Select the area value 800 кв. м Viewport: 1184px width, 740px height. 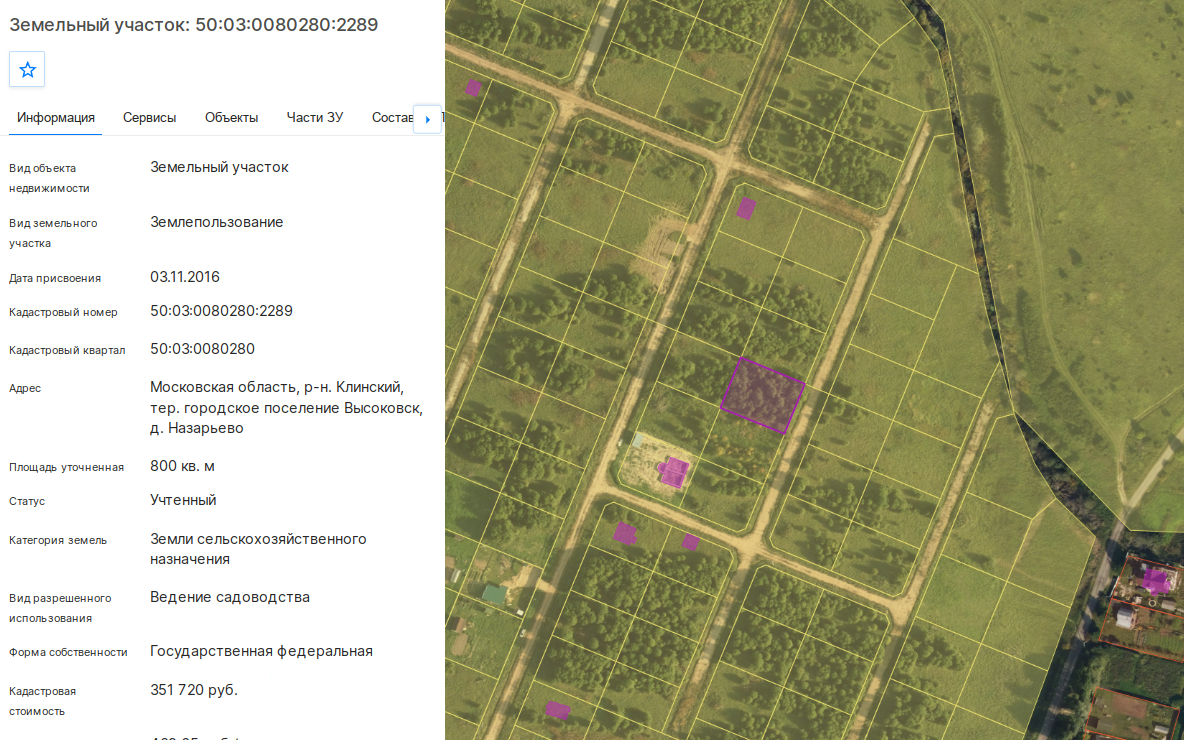pos(182,466)
